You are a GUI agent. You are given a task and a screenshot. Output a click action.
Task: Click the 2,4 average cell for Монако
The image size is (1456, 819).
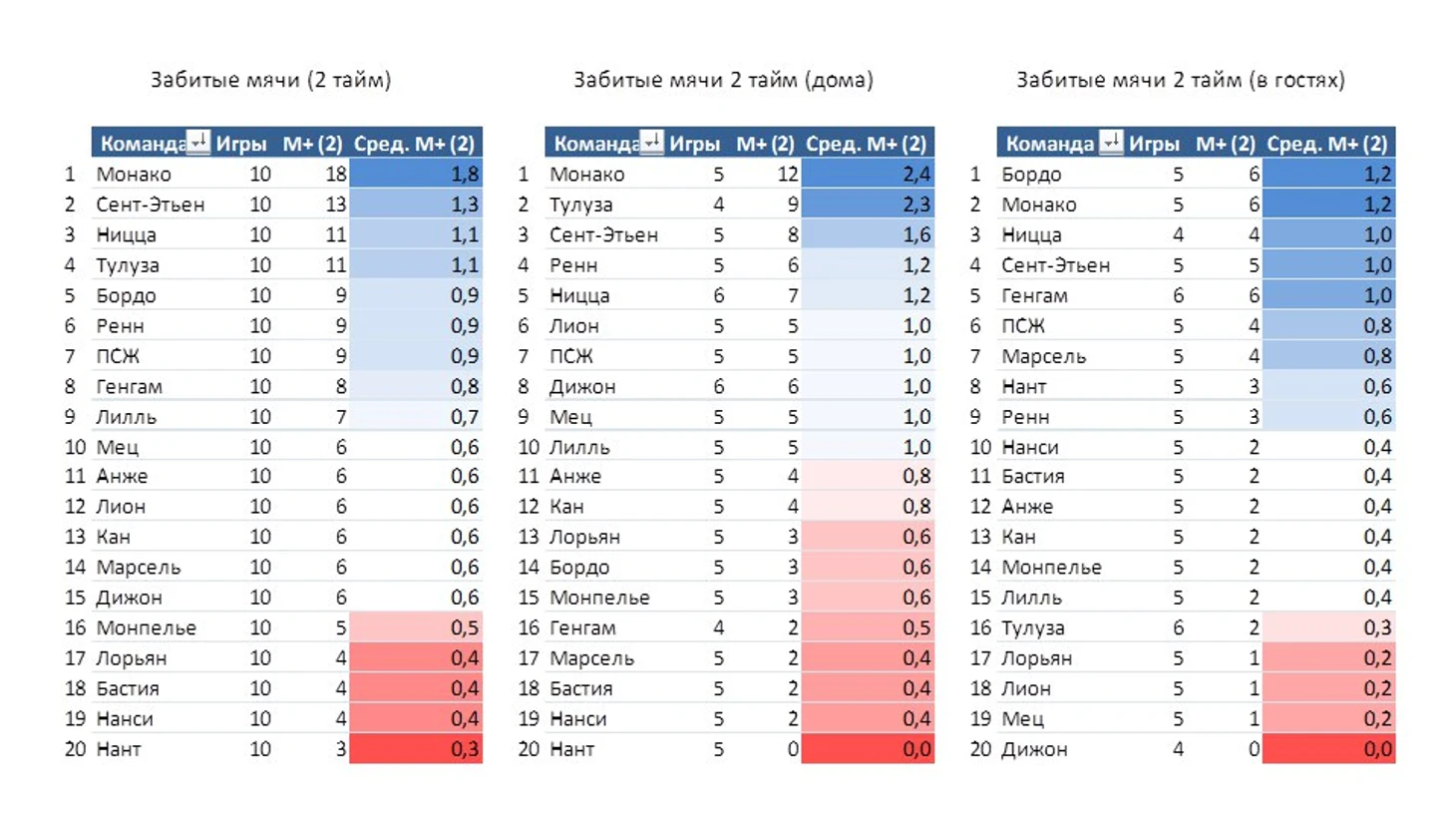point(868,174)
